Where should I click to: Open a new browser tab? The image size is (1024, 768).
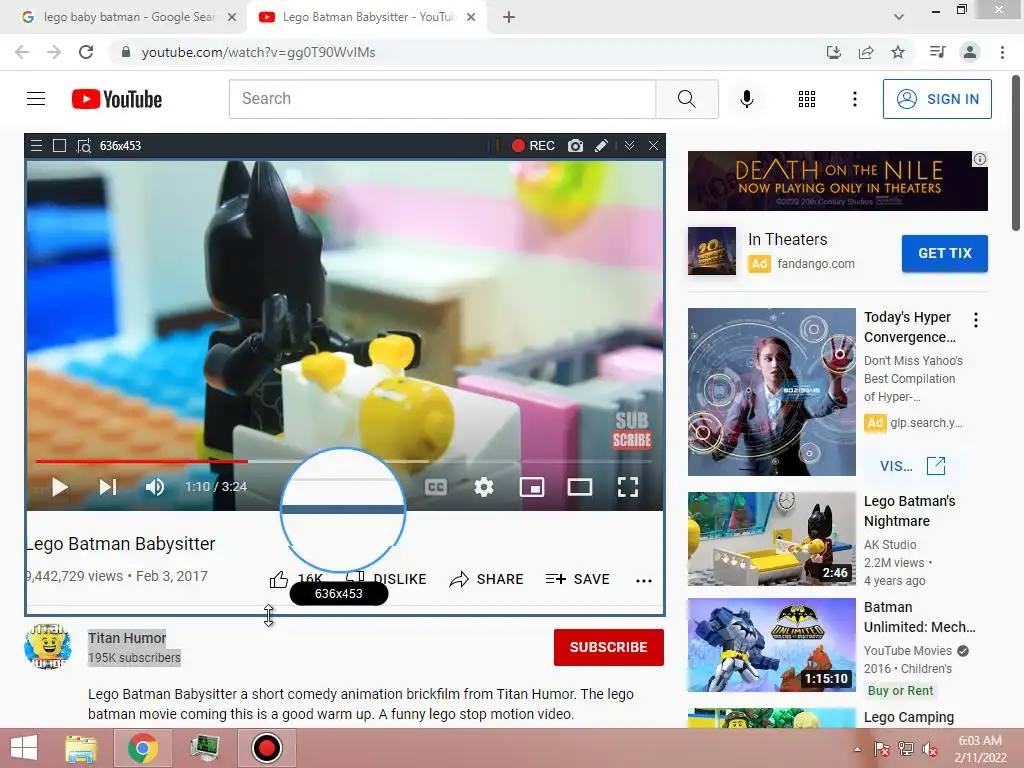pyautogui.click(x=509, y=18)
